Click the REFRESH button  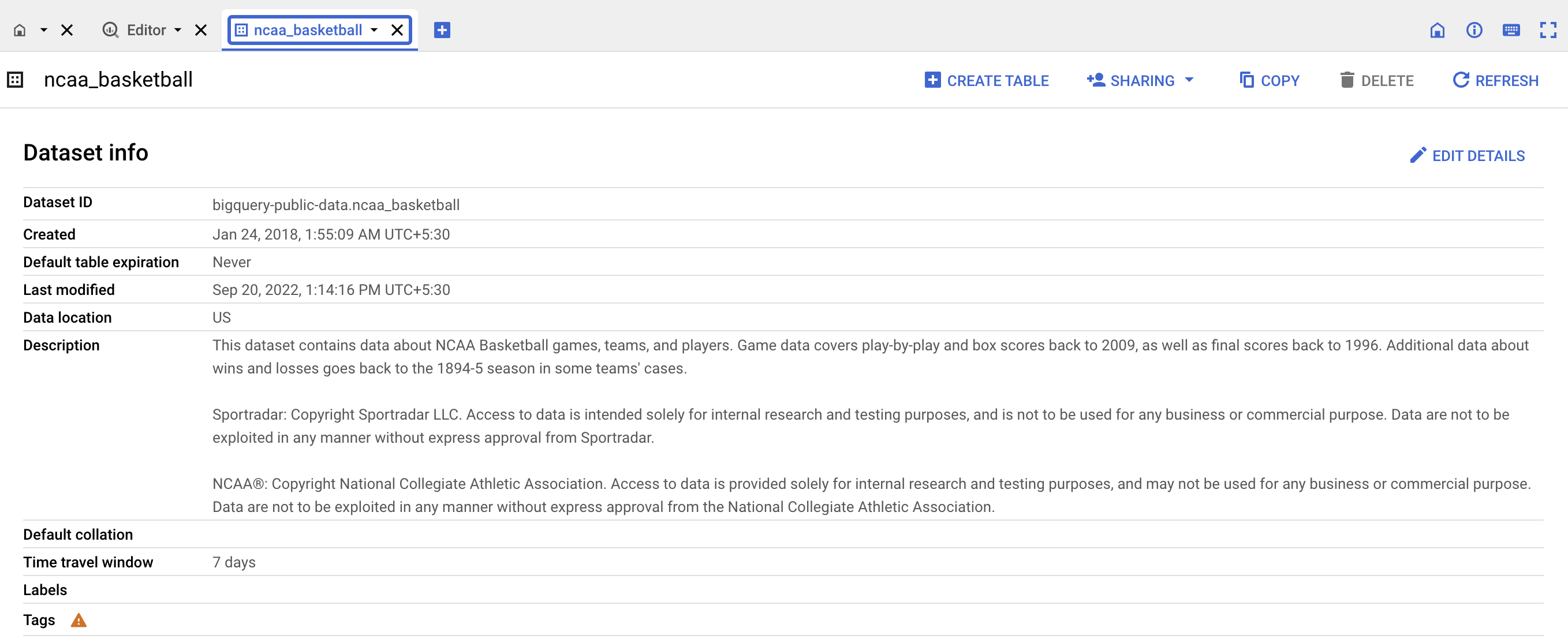point(1496,80)
